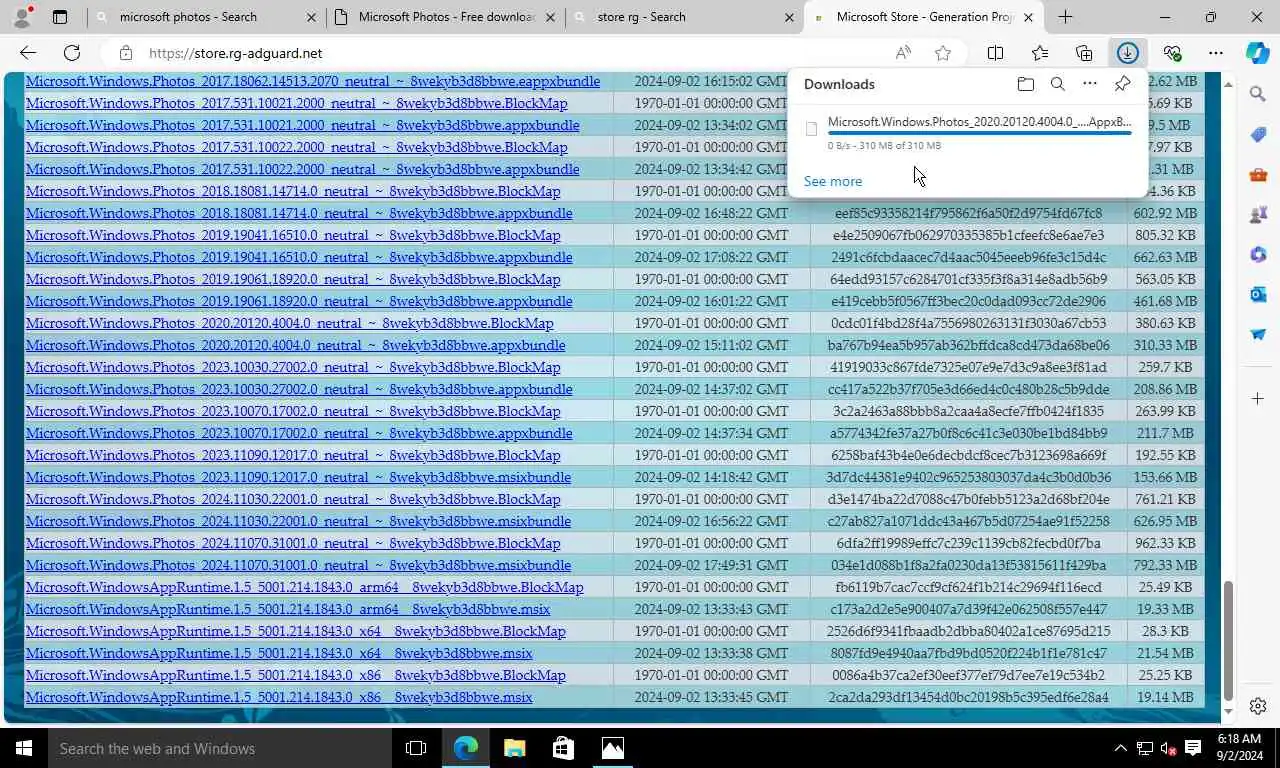1280x768 pixels.
Task: Download Photos 2019.19061.18920.0 appxbundle link
Action: tap(299, 301)
